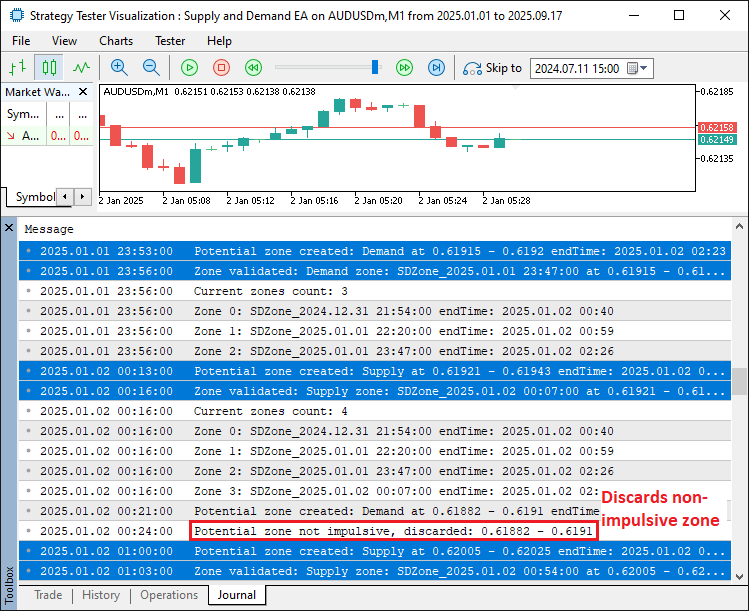749x611 pixels.
Task: Select the 'Potential zone not impulsive, discarded' row
Action: pyautogui.click(x=375, y=531)
